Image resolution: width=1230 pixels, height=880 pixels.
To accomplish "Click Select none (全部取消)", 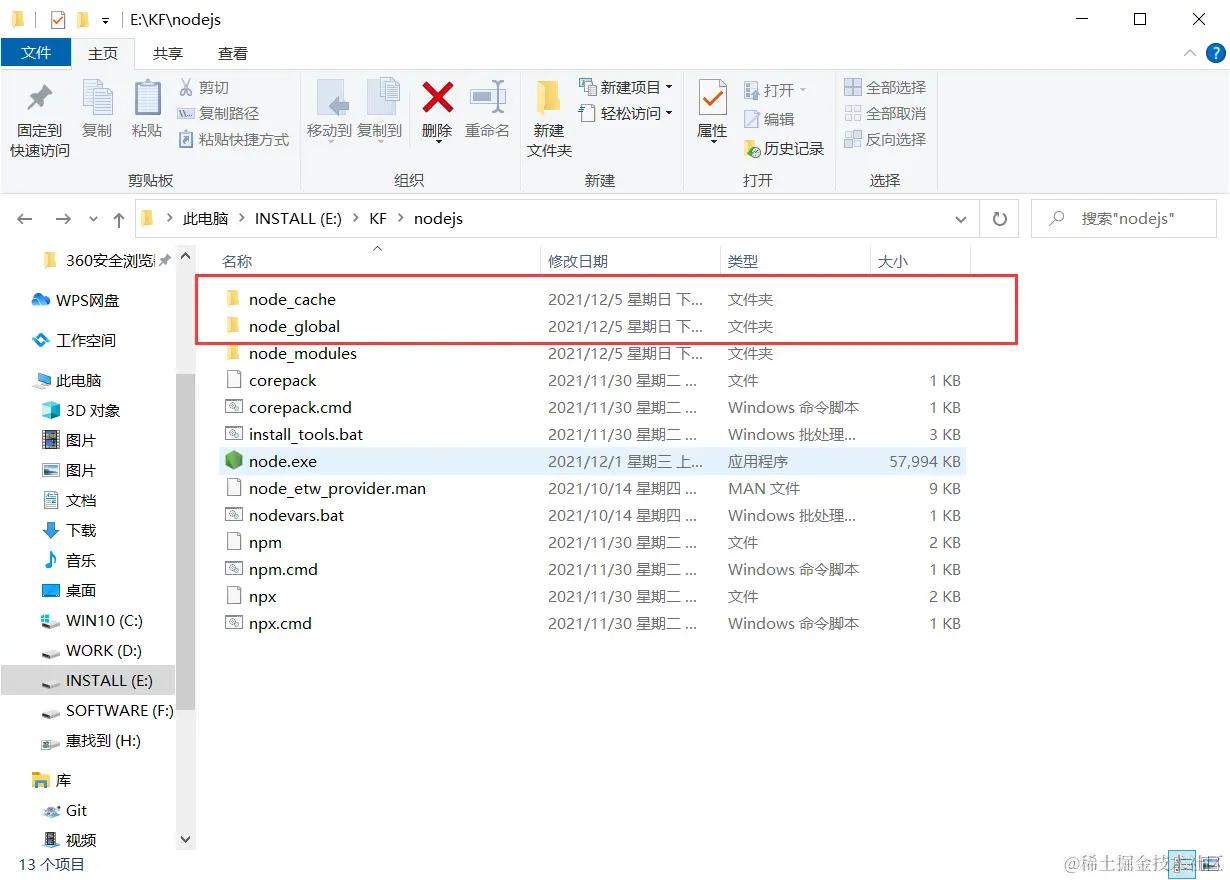I will pyautogui.click(x=885, y=113).
